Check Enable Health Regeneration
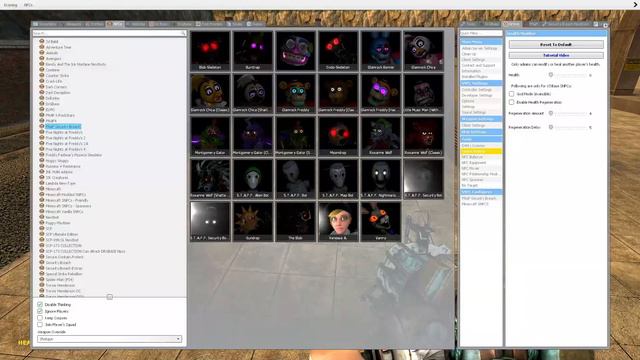 tap(511, 102)
